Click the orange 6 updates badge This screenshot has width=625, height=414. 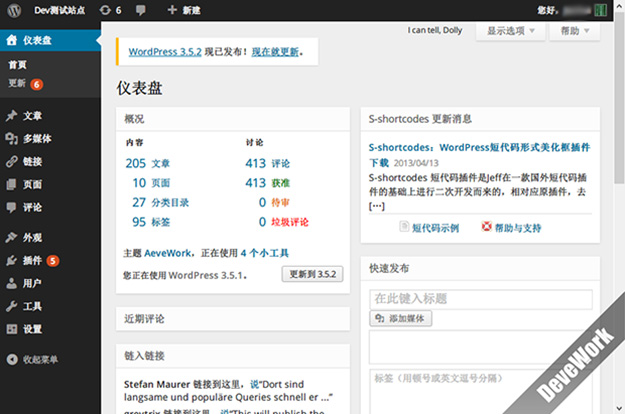(37, 84)
